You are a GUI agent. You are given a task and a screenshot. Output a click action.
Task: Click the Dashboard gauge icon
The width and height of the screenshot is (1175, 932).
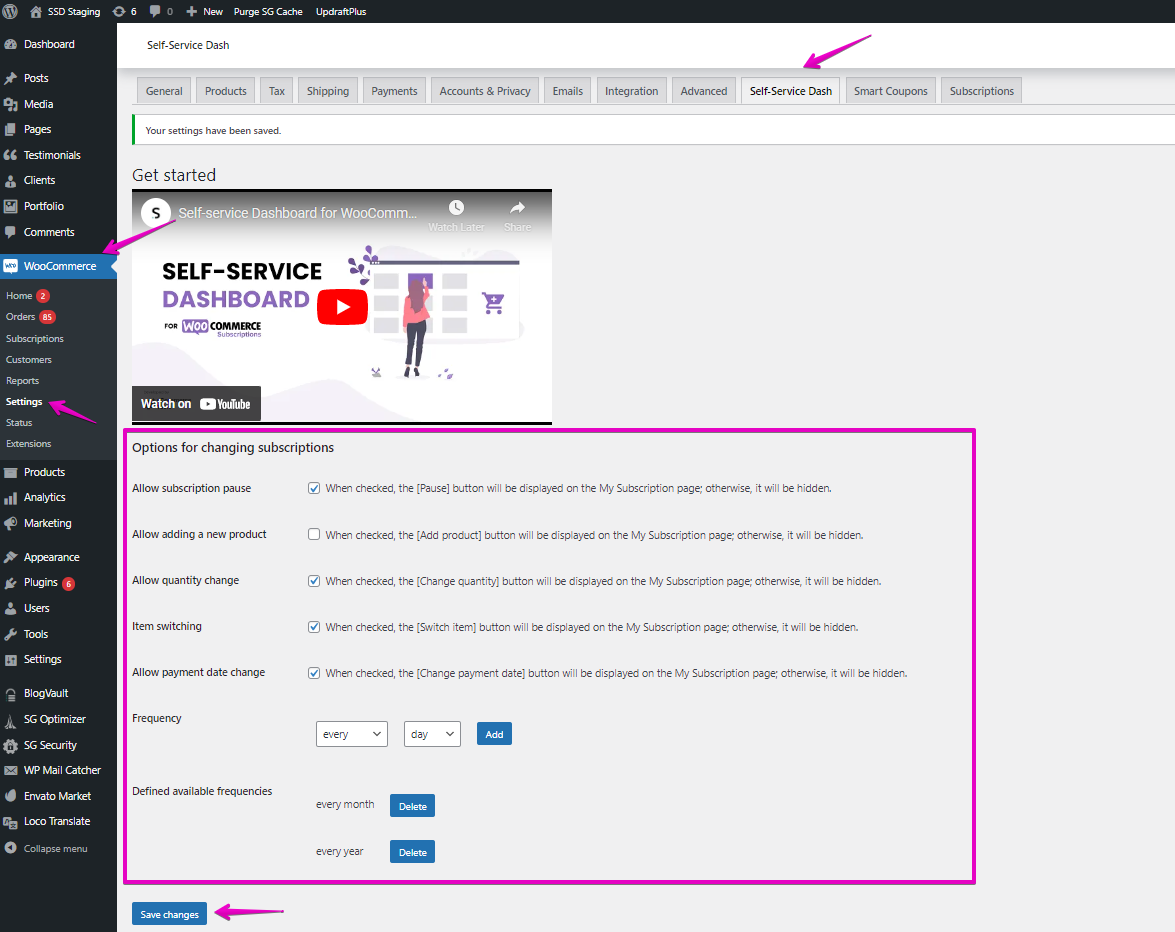coord(10,44)
